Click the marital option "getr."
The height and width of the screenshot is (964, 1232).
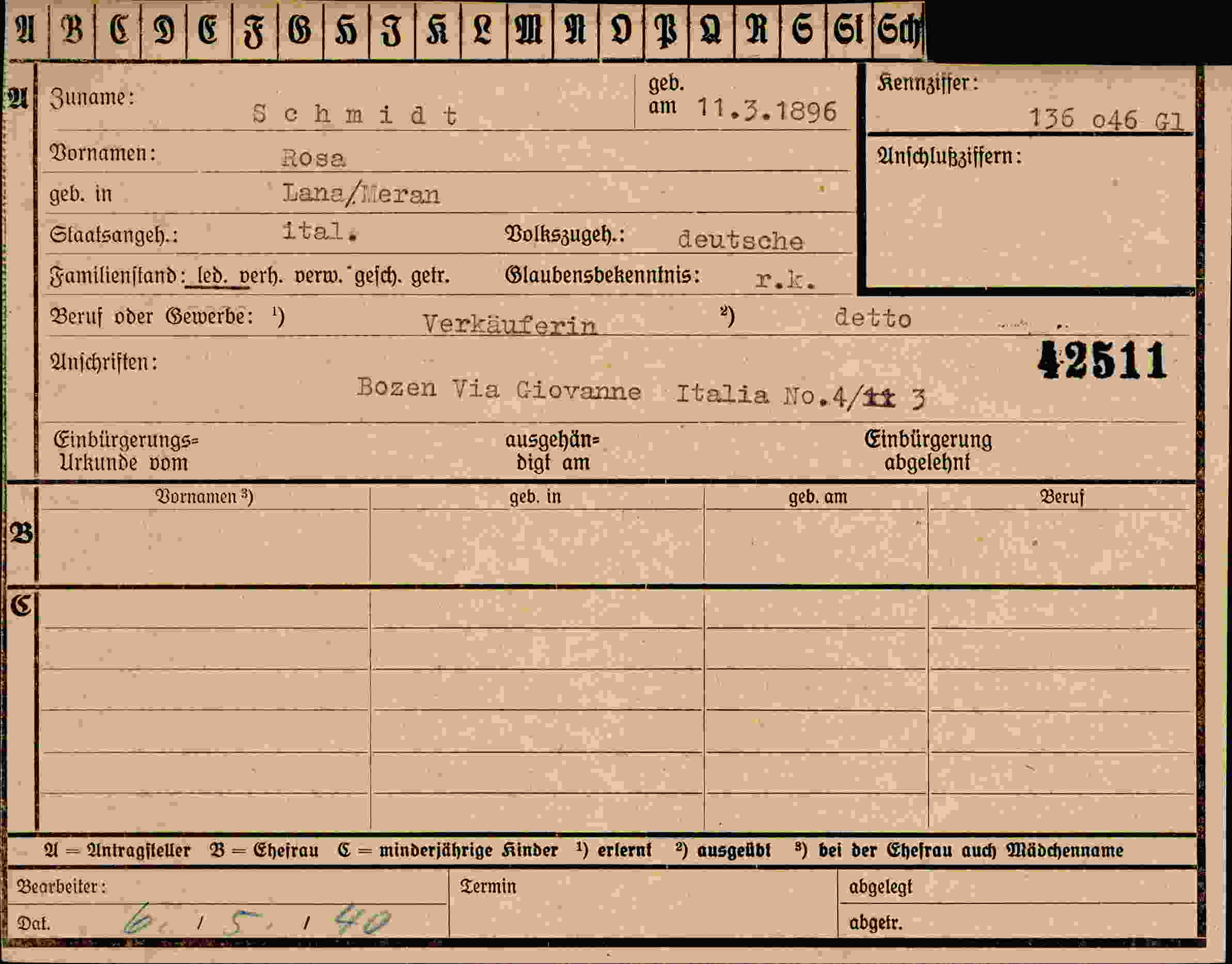[x=431, y=276]
